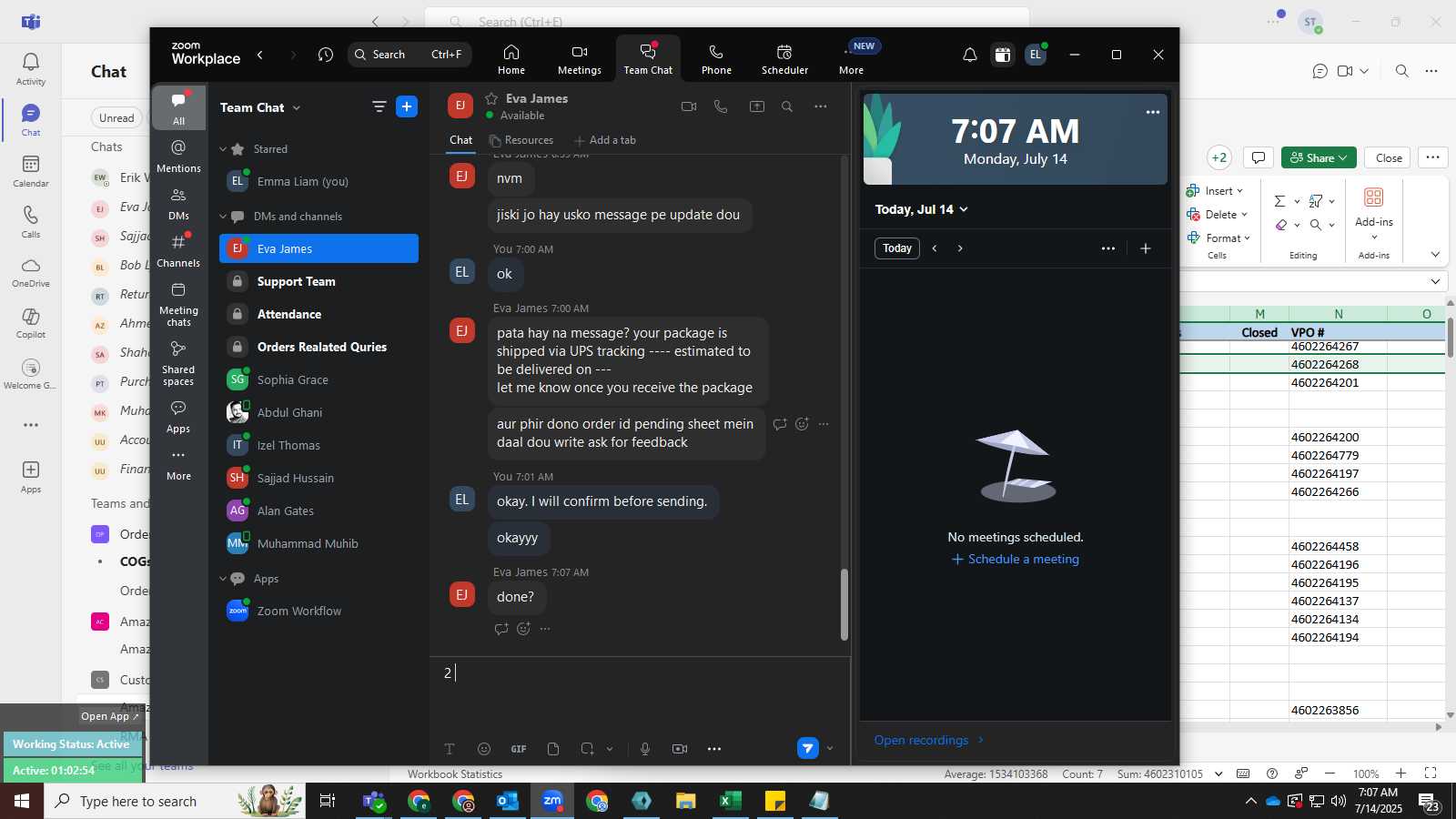Open the GIF picker in composer
Screen dimensions: 1456x819
coord(519,749)
